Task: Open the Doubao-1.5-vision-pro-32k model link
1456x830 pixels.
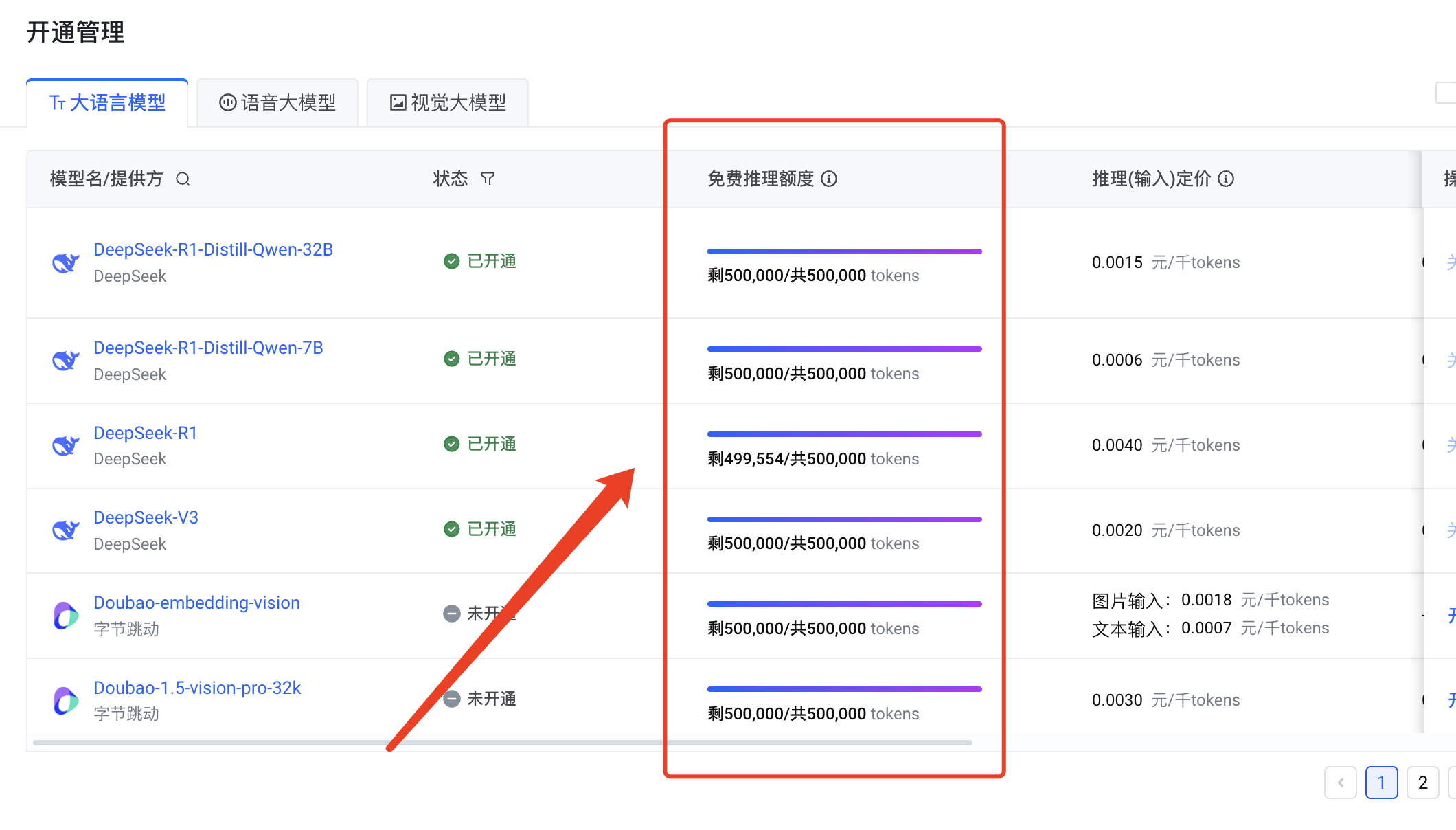Action: coord(197,688)
